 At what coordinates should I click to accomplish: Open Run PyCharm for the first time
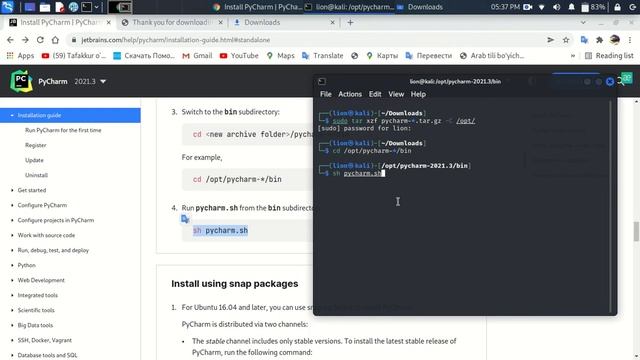(x=63, y=130)
